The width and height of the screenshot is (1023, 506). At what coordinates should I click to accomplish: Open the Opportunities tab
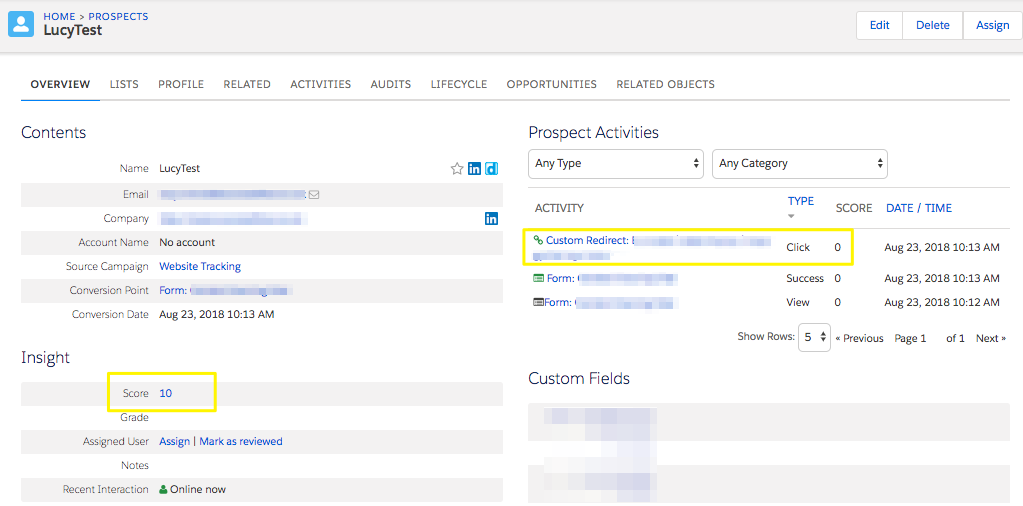551,84
